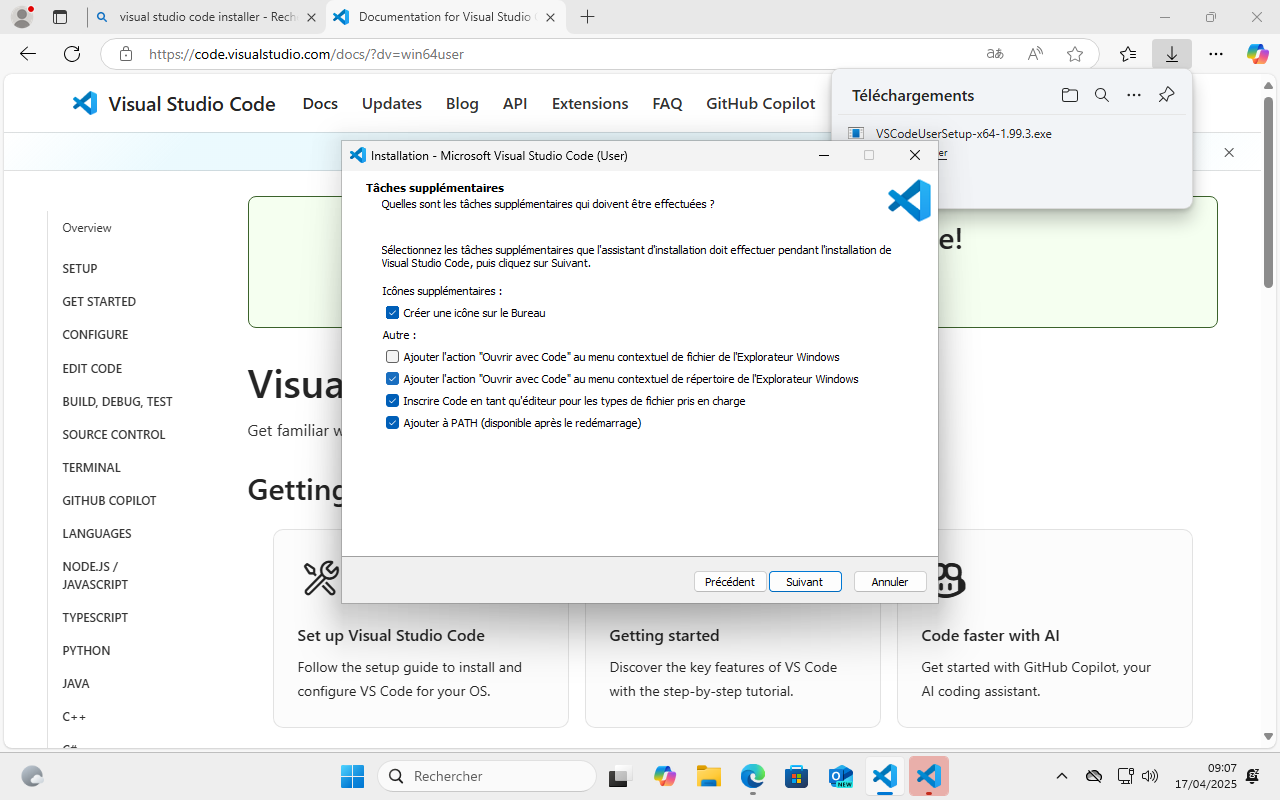Switch to "visual studio code installer" tab
1280x800 pixels.
[207, 17]
